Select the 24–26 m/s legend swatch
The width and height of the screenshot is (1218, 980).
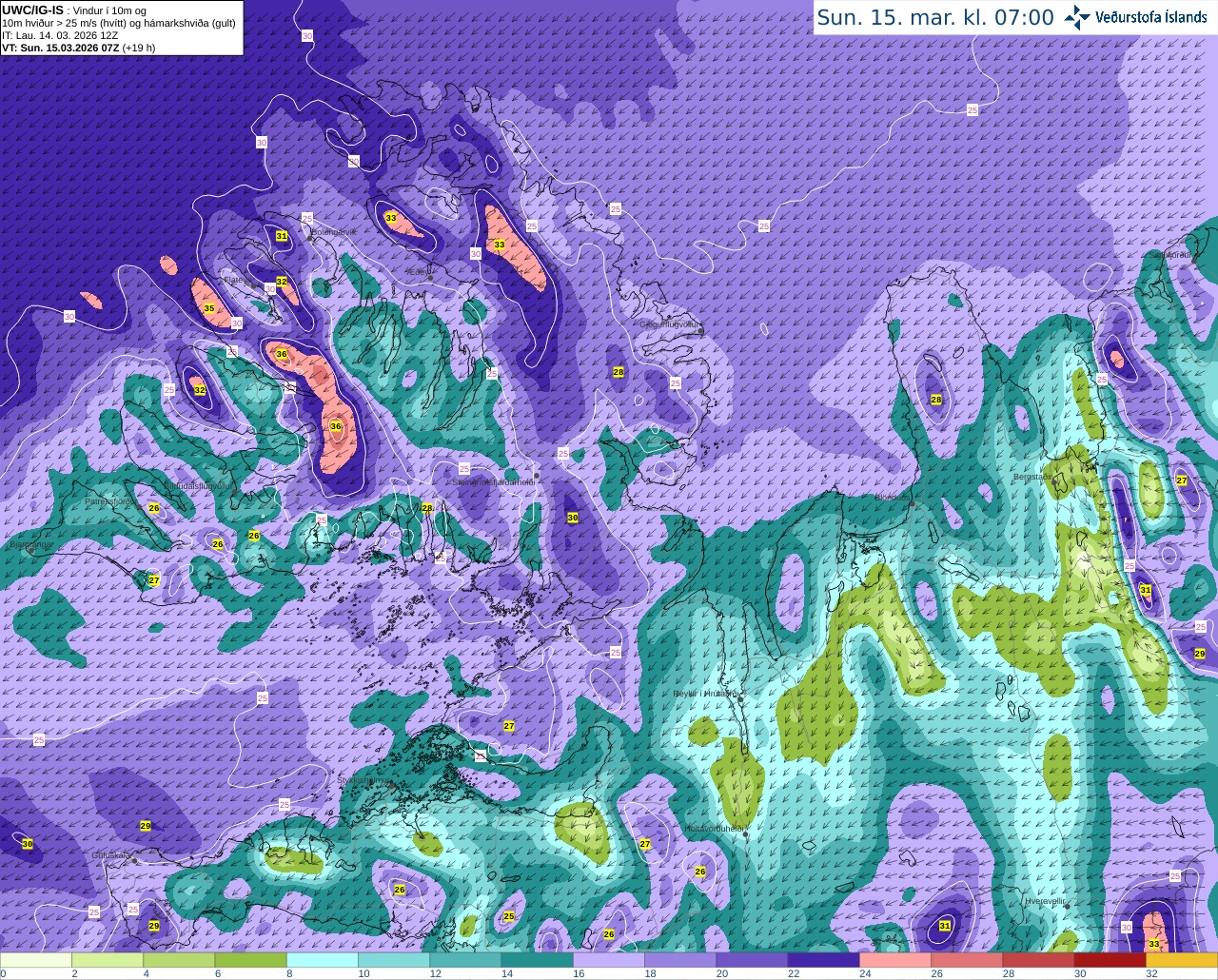coord(895,960)
